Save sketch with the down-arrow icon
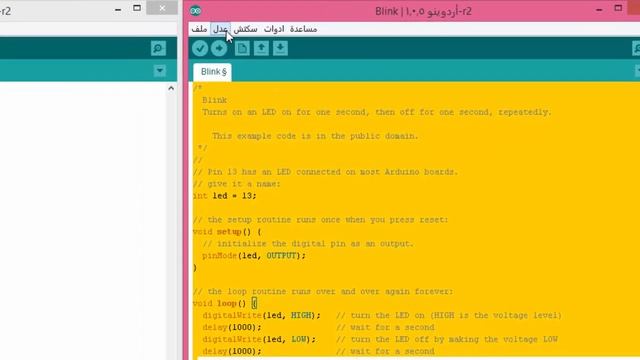 tap(280, 48)
